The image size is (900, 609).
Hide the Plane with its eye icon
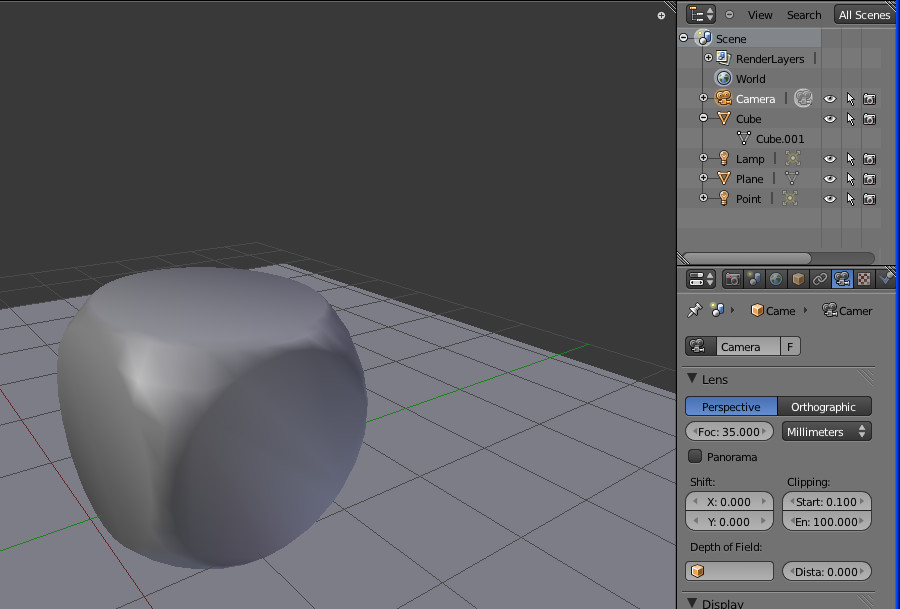coord(829,179)
